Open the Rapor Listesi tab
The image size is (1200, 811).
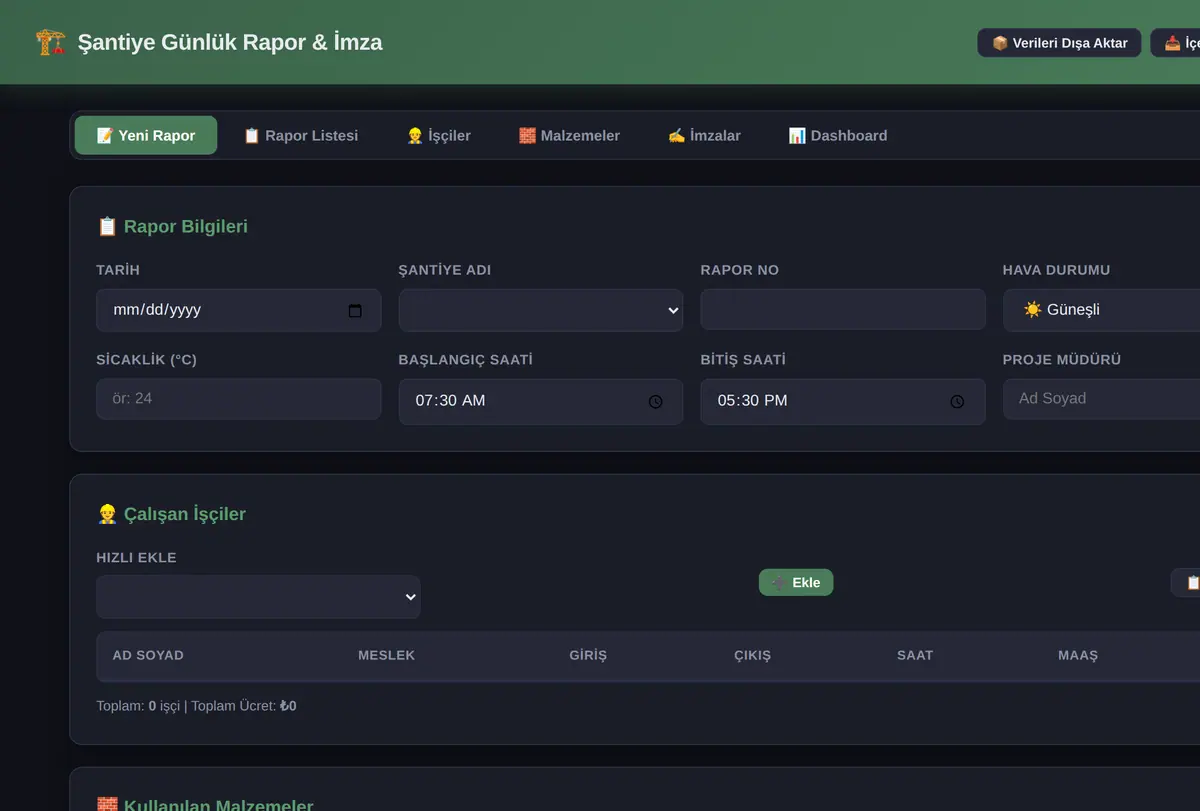[301, 136]
